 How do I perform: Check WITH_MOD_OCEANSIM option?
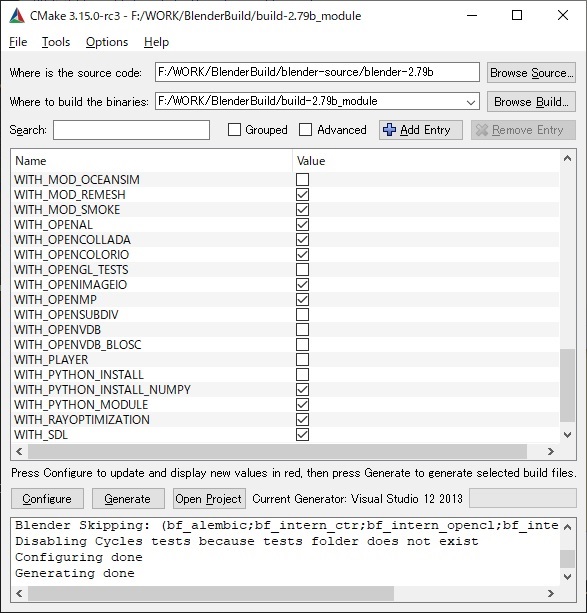click(302, 179)
